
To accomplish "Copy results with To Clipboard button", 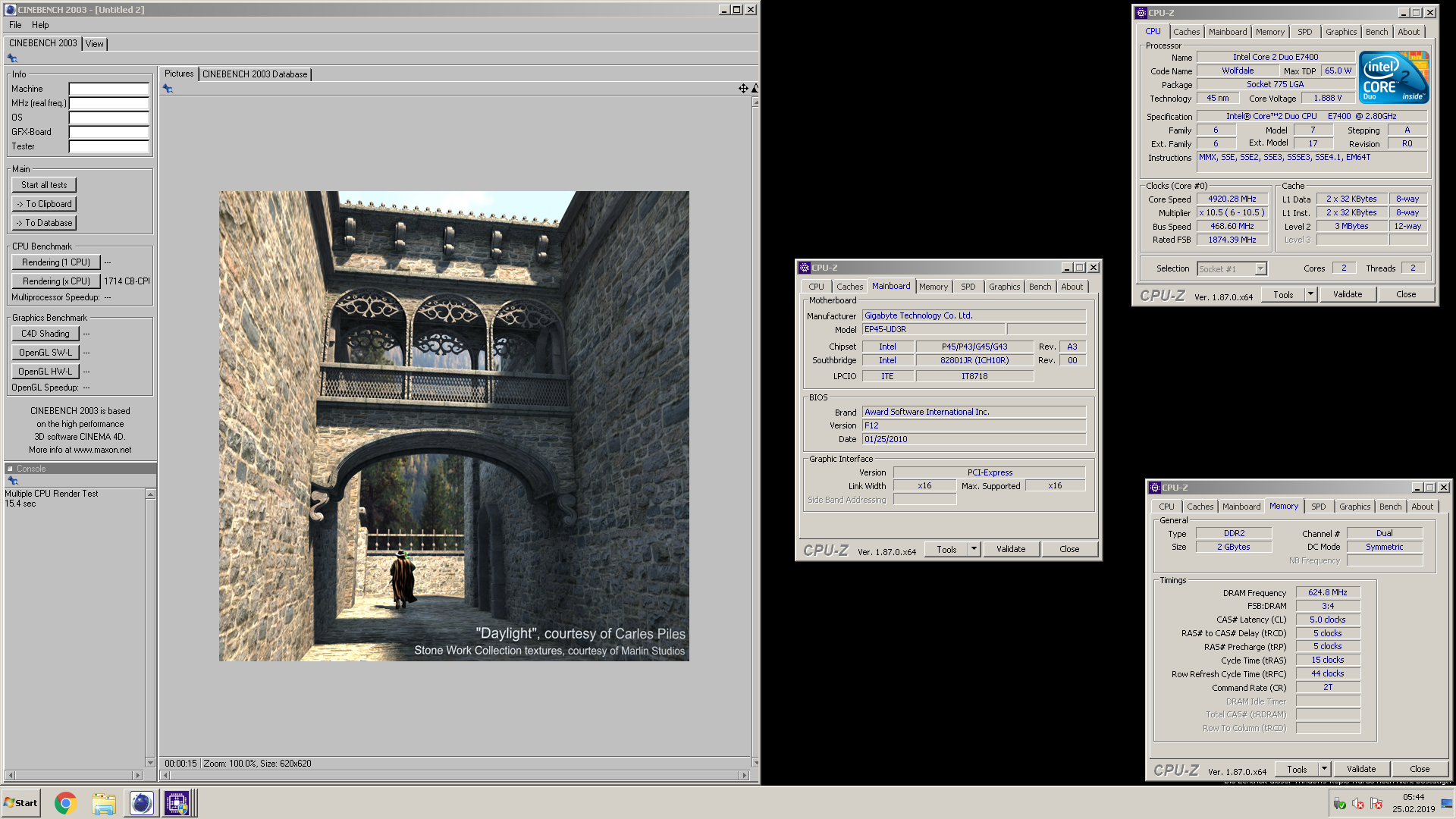I will click(x=44, y=204).
